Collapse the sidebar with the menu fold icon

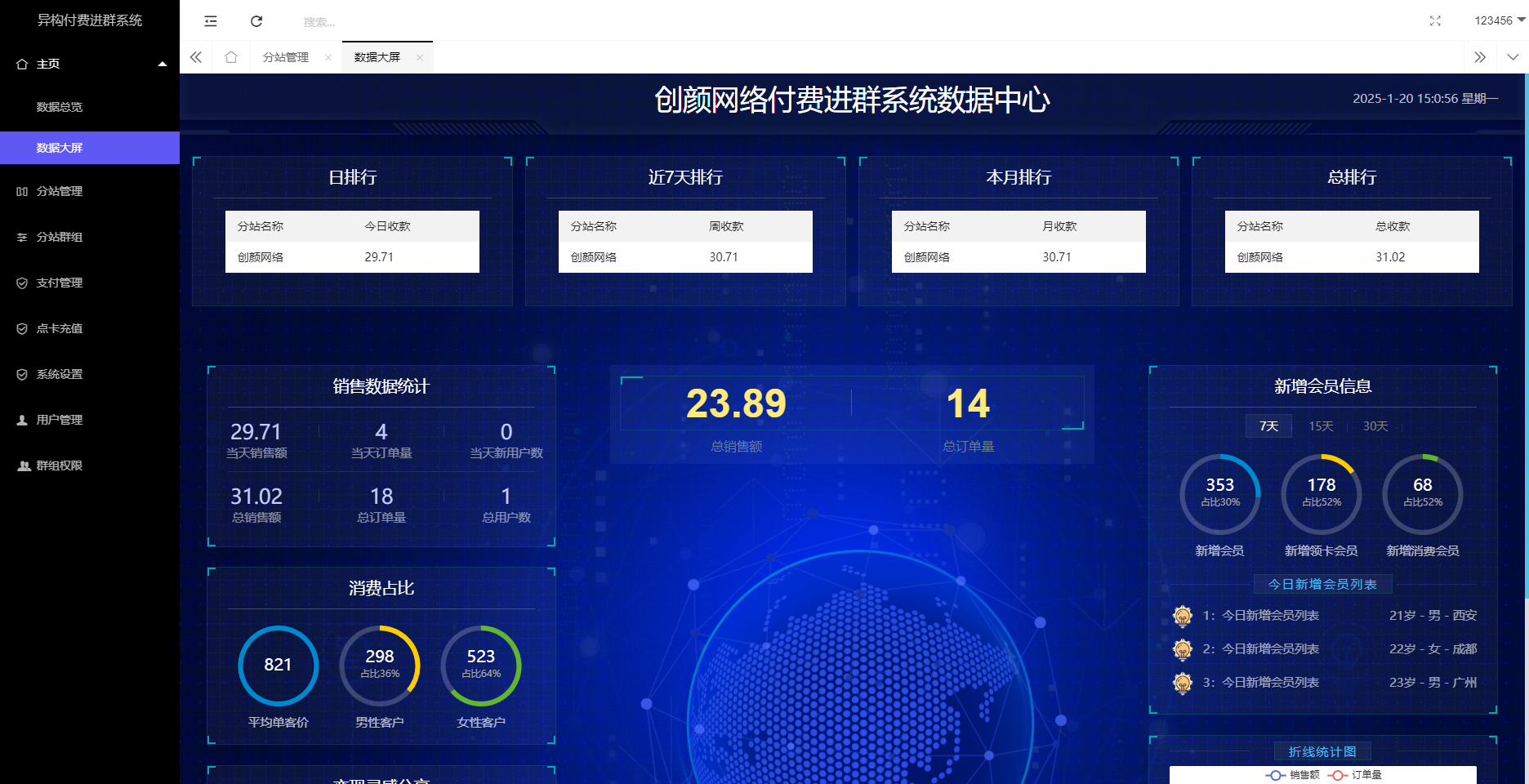pyautogui.click(x=211, y=21)
